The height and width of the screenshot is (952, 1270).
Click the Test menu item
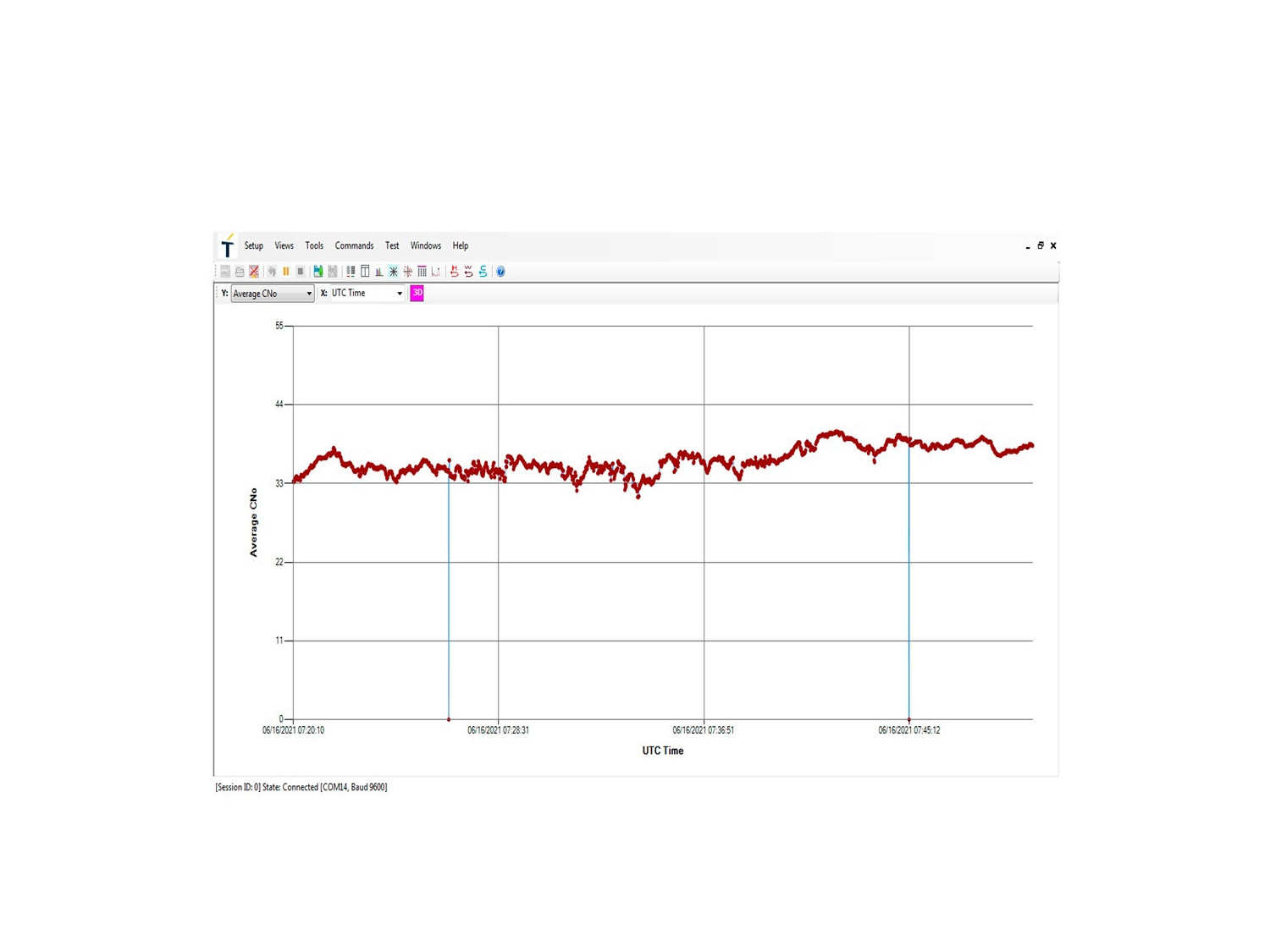tap(392, 246)
